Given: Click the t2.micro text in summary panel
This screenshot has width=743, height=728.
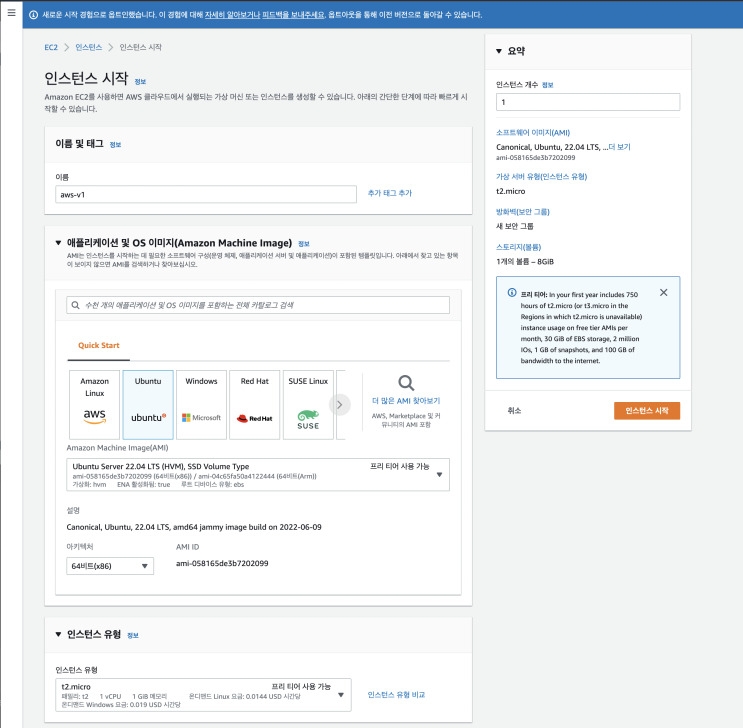Looking at the screenshot, I should pyautogui.click(x=511, y=191).
